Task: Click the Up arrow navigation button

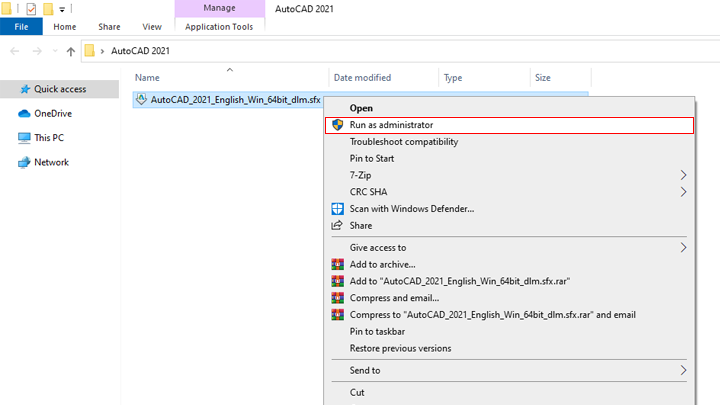Action: (70, 51)
